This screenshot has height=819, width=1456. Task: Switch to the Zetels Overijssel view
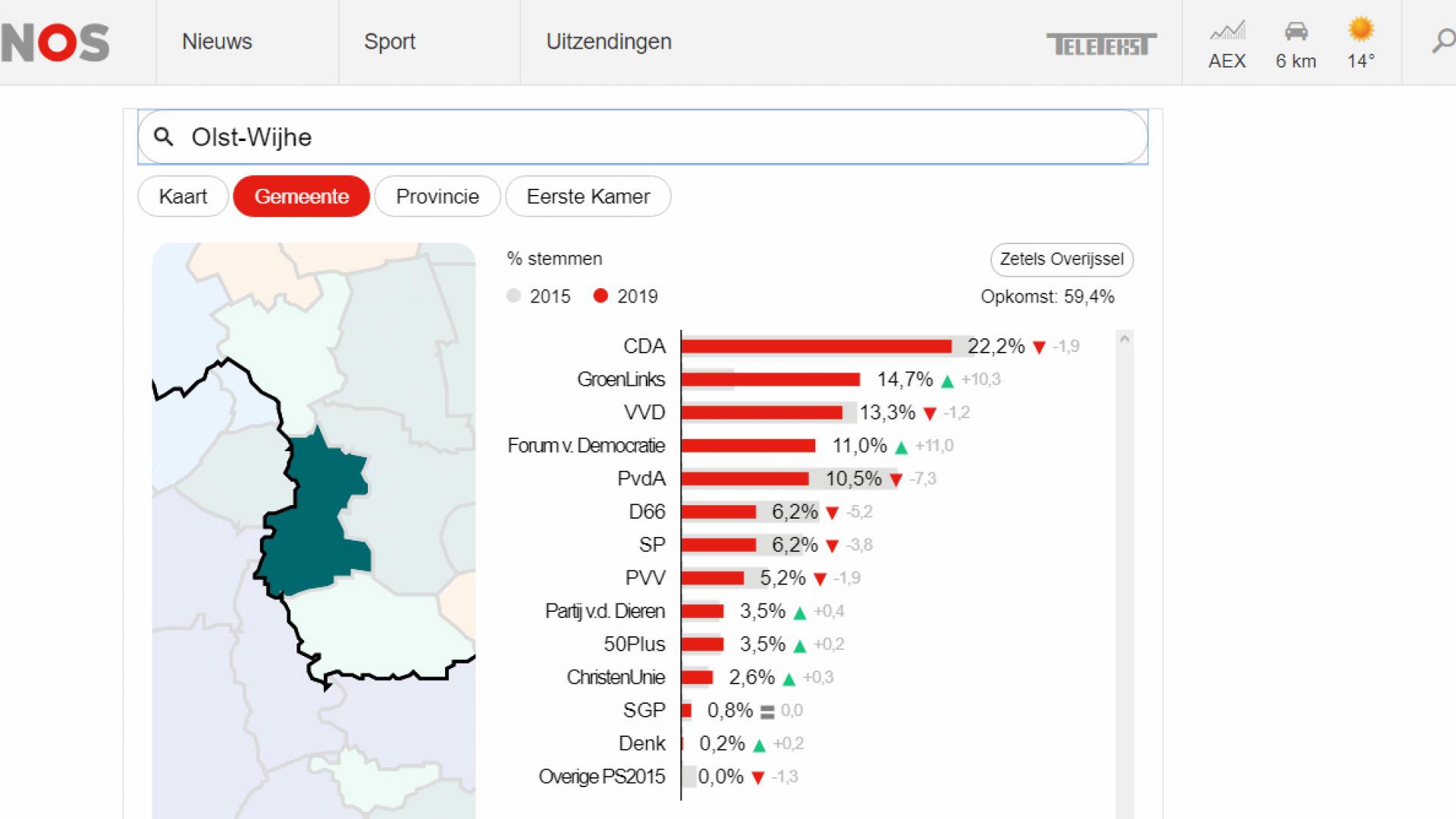click(x=1062, y=259)
